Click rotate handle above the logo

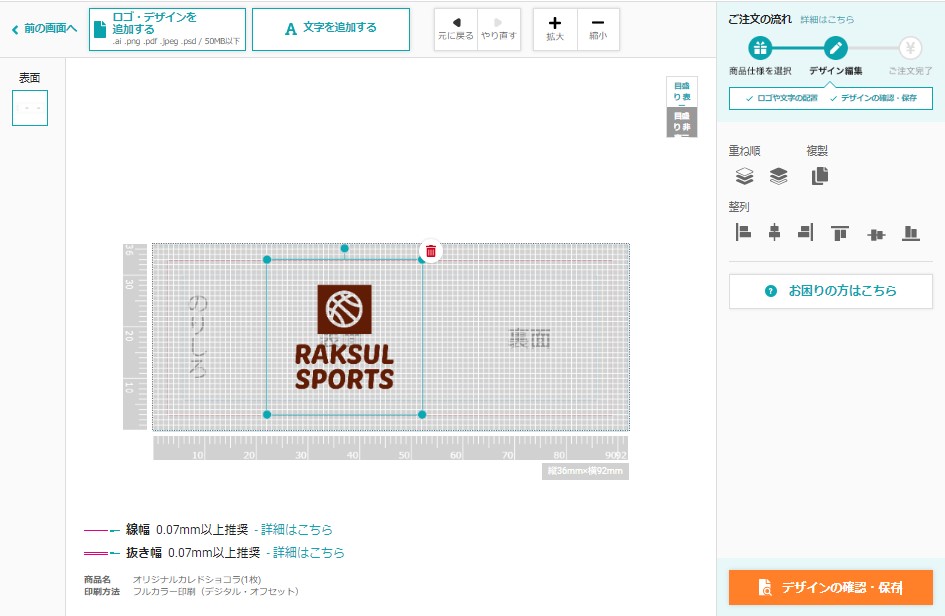pos(344,248)
